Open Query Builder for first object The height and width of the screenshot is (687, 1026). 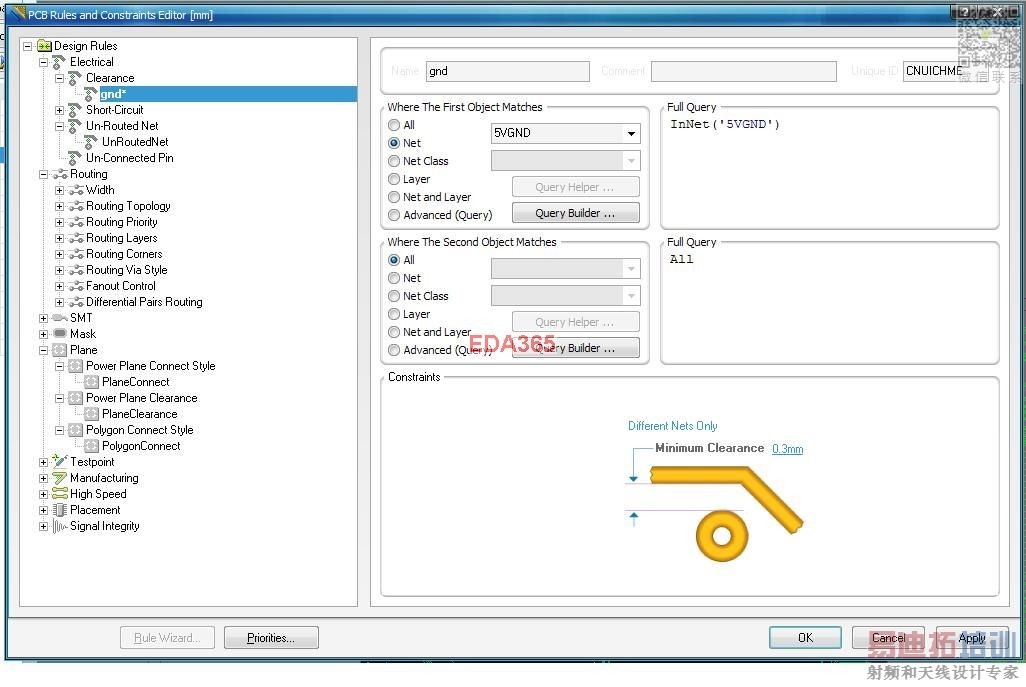[x=575, y=213]
